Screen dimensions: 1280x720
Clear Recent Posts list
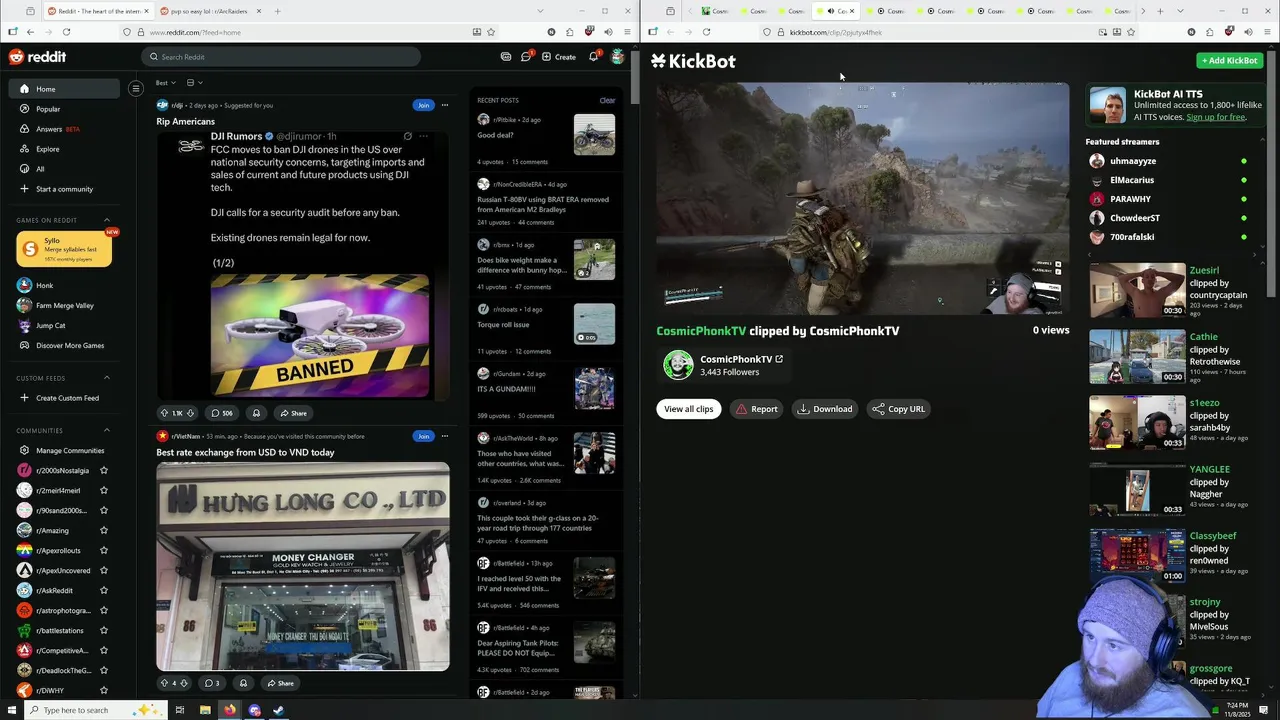607,100
